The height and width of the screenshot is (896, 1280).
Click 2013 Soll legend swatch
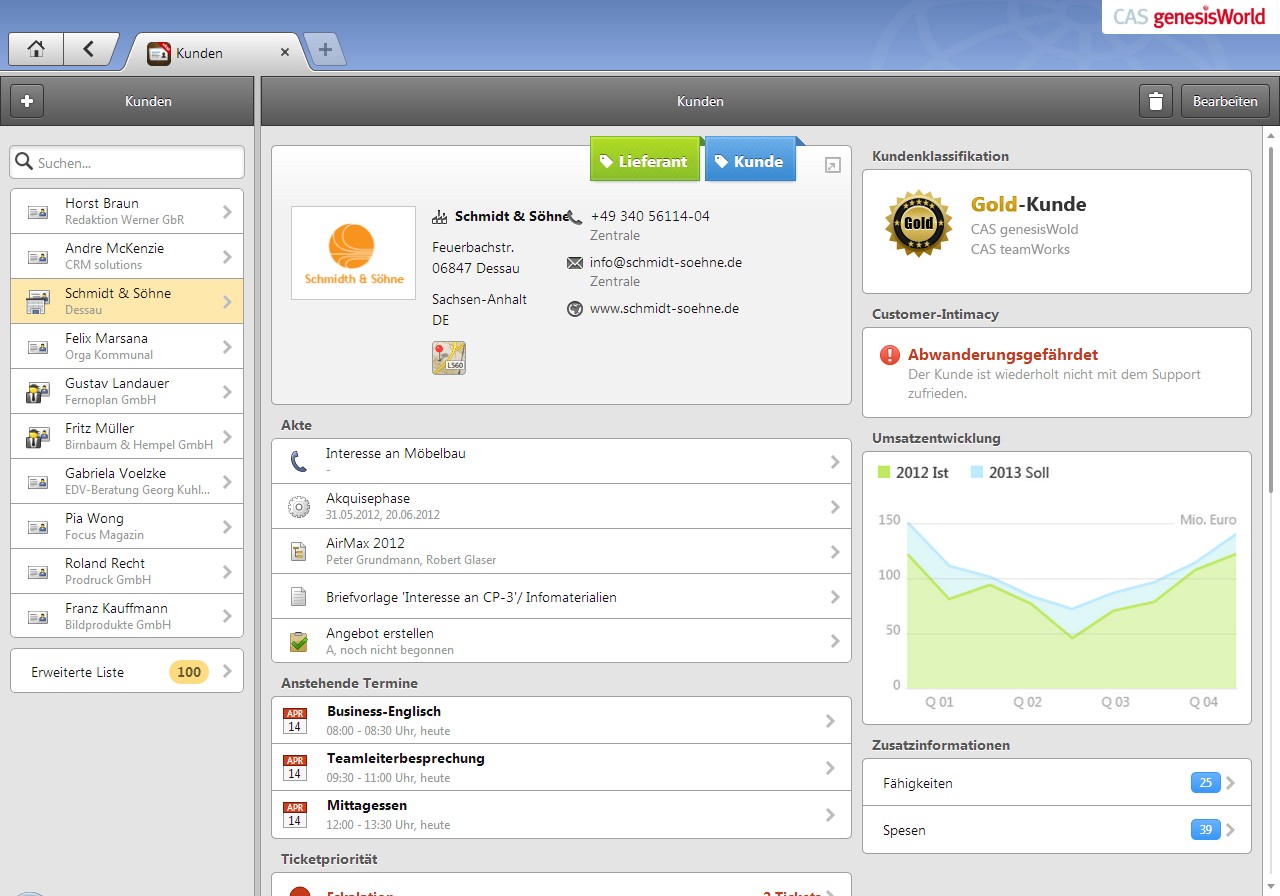tap(977, 472)
